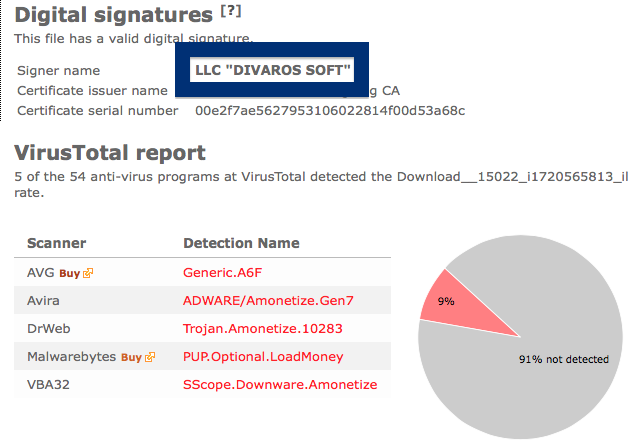629x444 pixels.
Task: Click the red 9% pie chart slice
Action: pyautogui.click(x=457, y=309)
